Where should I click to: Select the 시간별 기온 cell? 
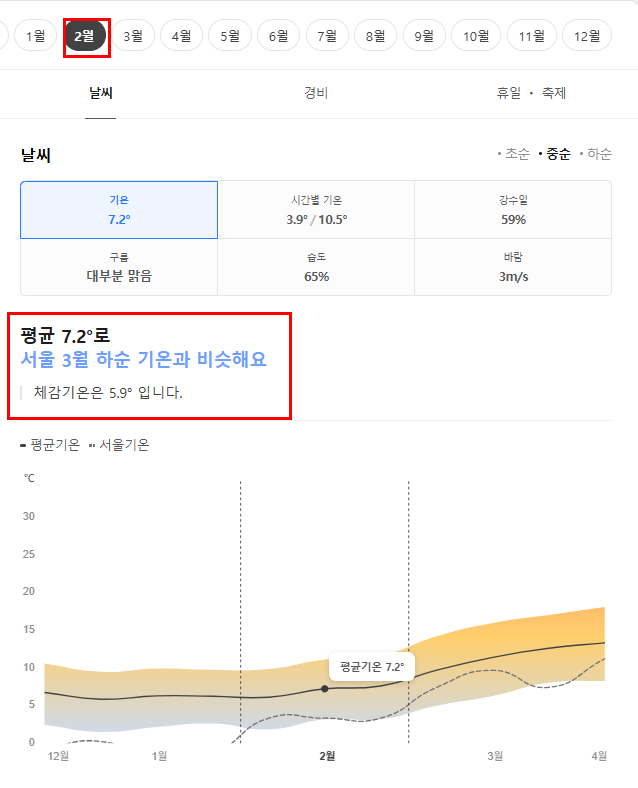316,210
